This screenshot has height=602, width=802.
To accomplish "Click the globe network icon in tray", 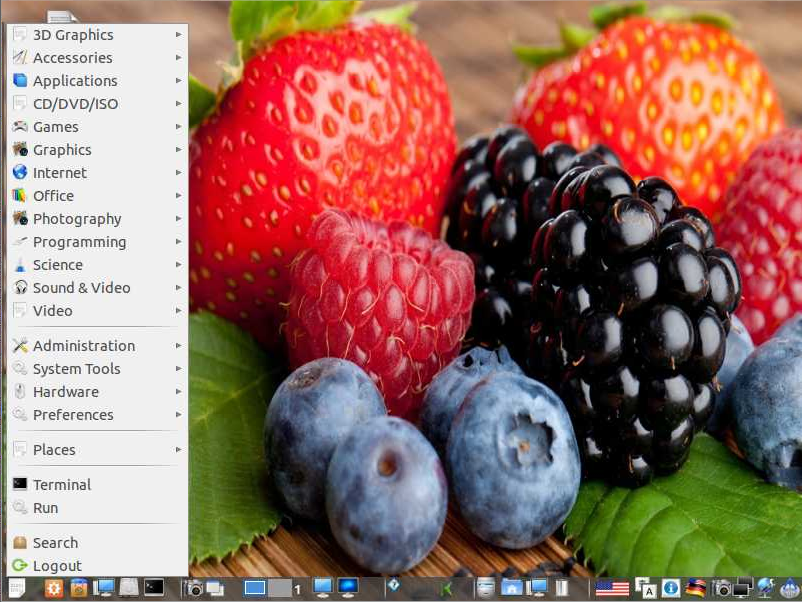I will click(766, 588).
